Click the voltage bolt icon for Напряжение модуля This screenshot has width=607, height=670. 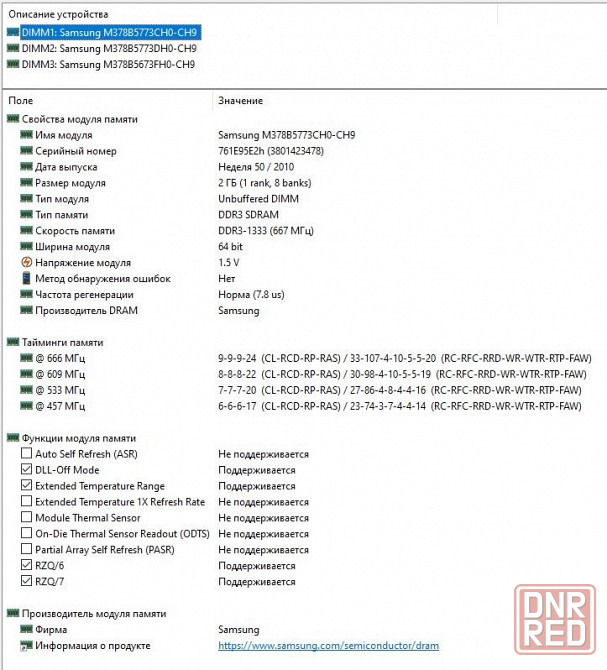click(26, 262)
